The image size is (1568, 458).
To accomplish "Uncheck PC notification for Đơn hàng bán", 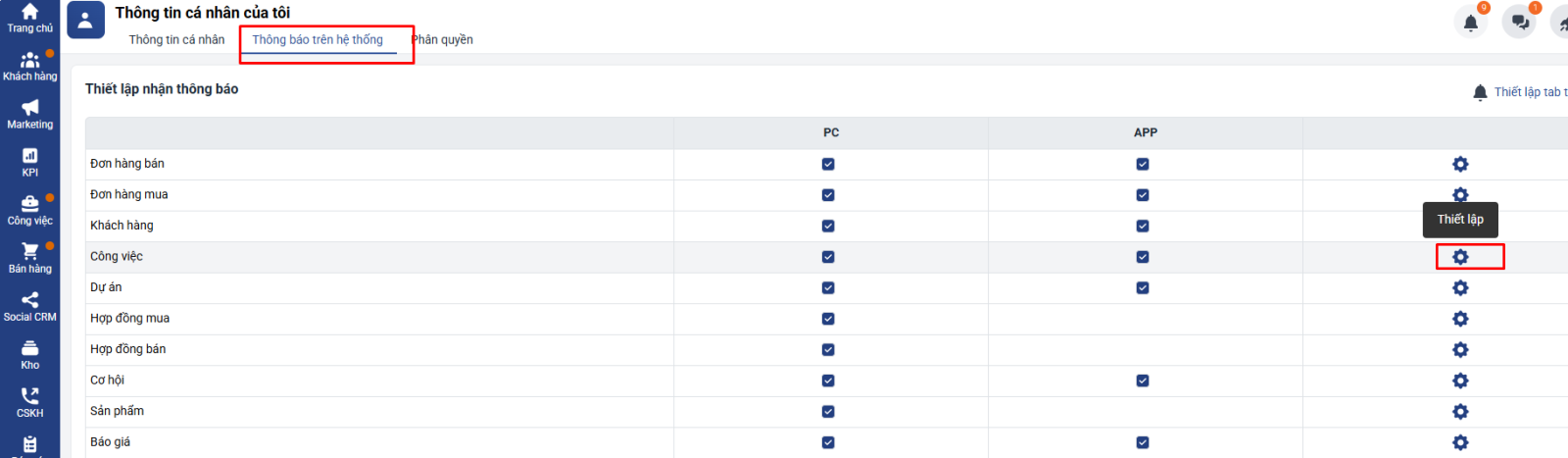I will tap(828, 164).
